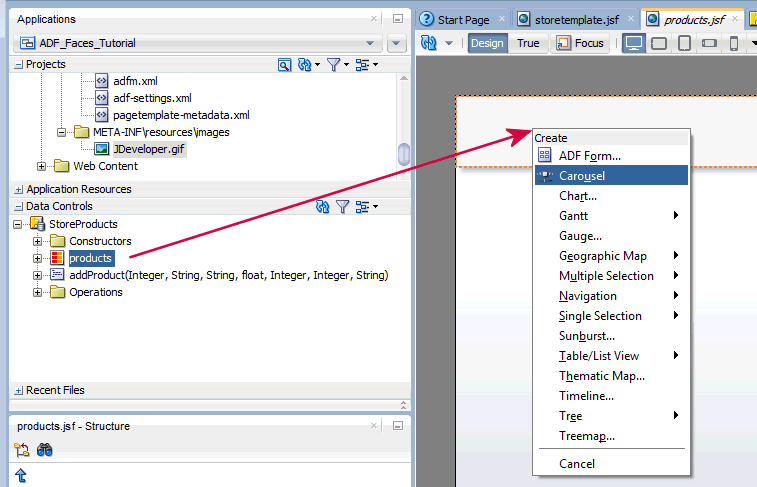Image resolution: width=757 pixels, height=487 pixels.
Task: Click the Timeline... entry in the Create menu
Action: coord(611,395)
